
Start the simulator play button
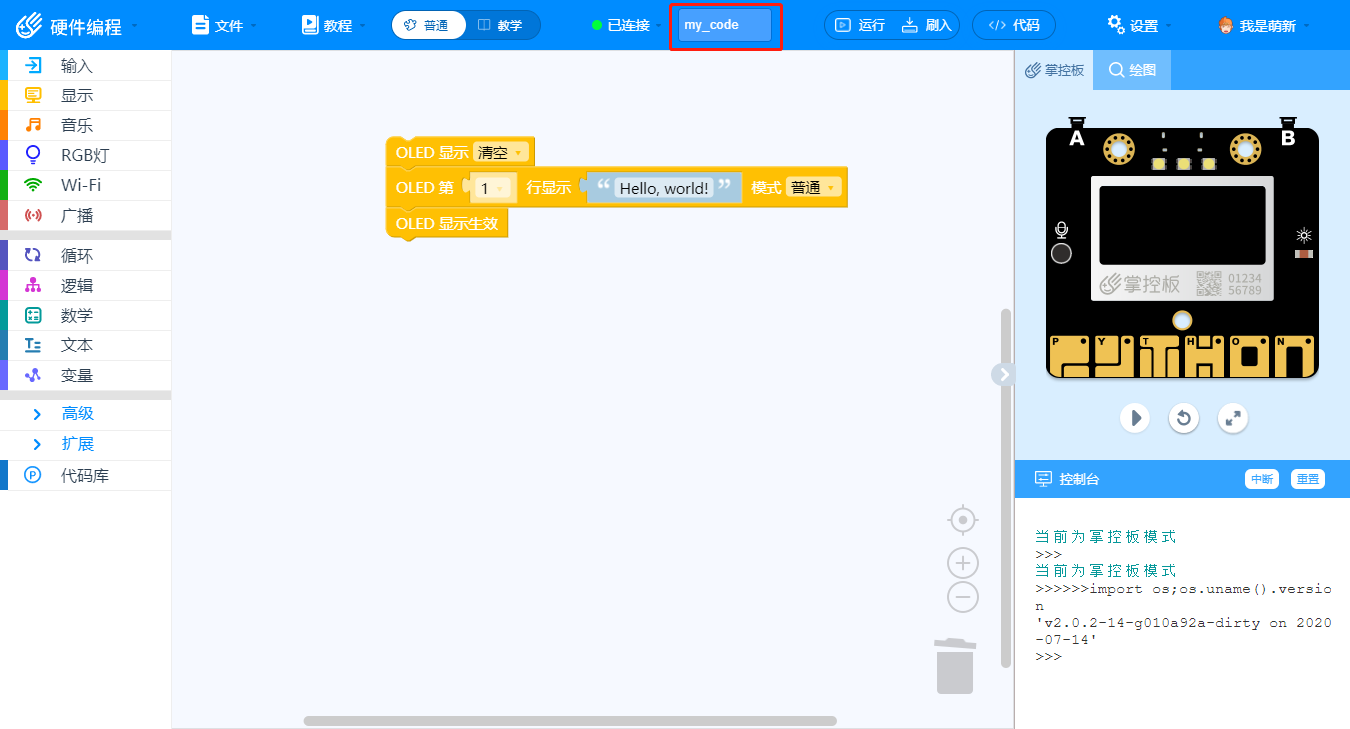click(x=1134, y=417)
